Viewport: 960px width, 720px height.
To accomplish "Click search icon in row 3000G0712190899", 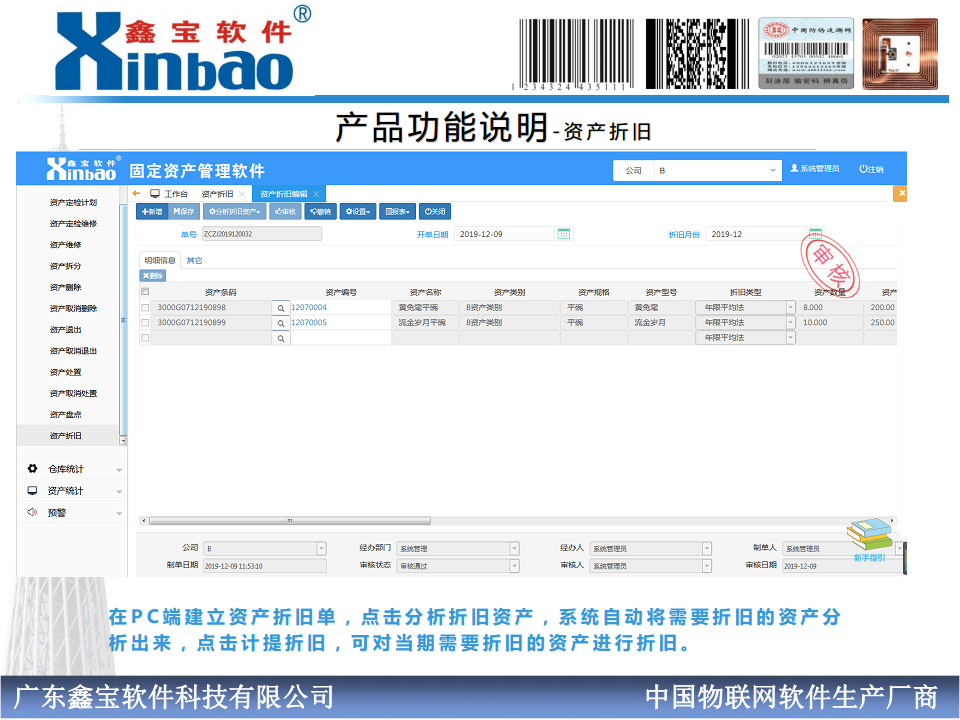I will pos(281,323).
